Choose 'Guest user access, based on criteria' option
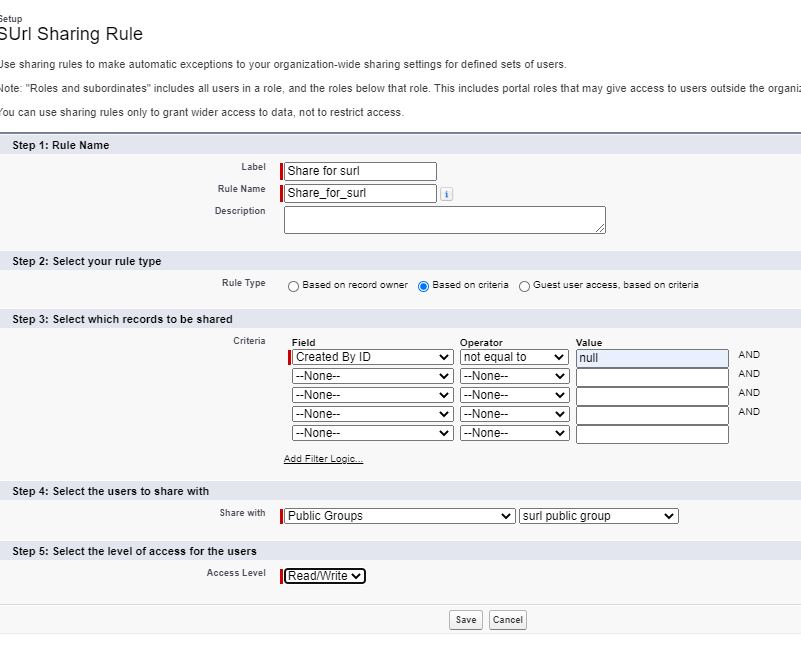 pyautogui.click(x=524, y=286)
